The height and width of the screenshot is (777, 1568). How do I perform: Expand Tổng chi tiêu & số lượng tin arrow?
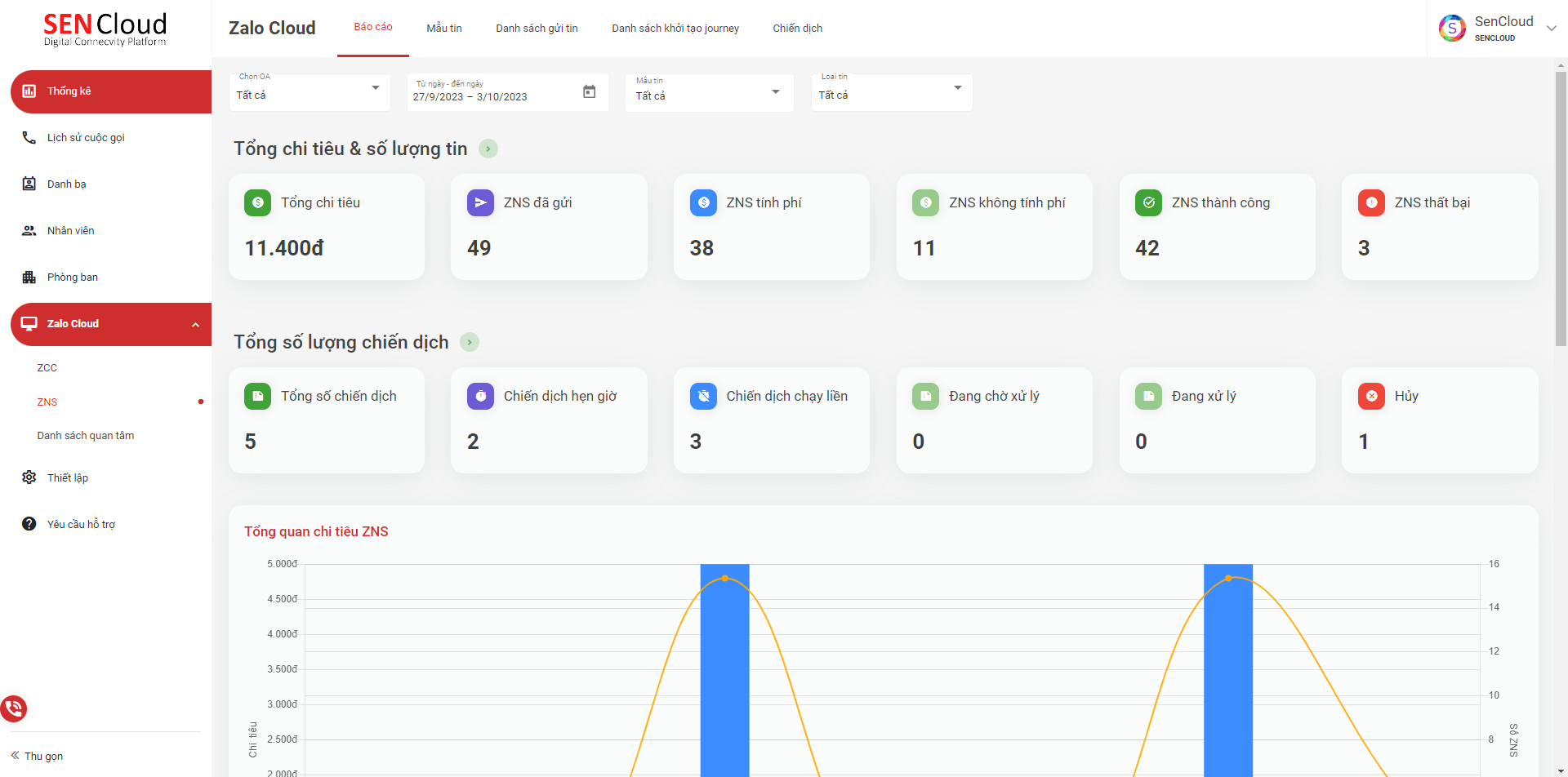[488, 149]
